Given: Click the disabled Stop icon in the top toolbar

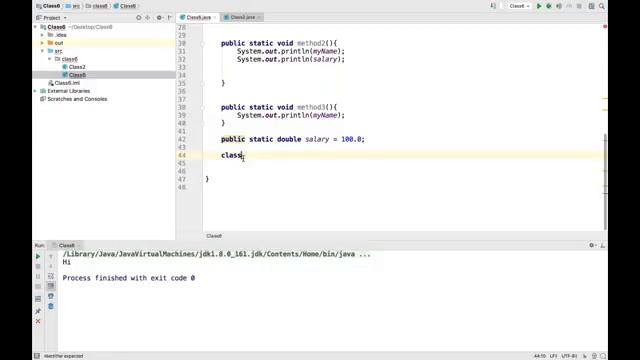Looking at the screenshot, I should pos(579,6).
